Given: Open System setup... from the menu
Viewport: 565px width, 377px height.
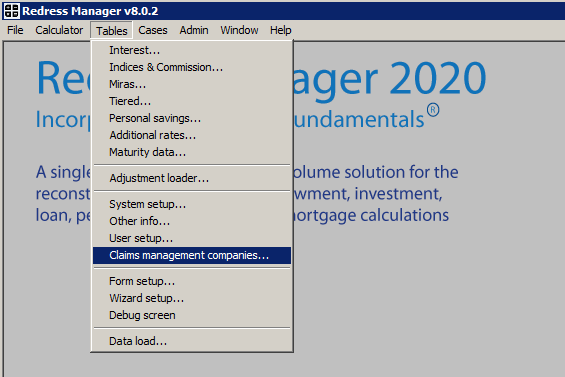Looking at the screenshot, I should (192, 204).
